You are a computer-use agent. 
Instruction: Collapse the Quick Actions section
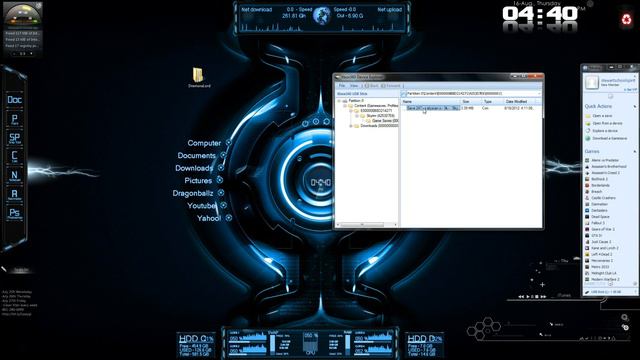tap(635, 107)
